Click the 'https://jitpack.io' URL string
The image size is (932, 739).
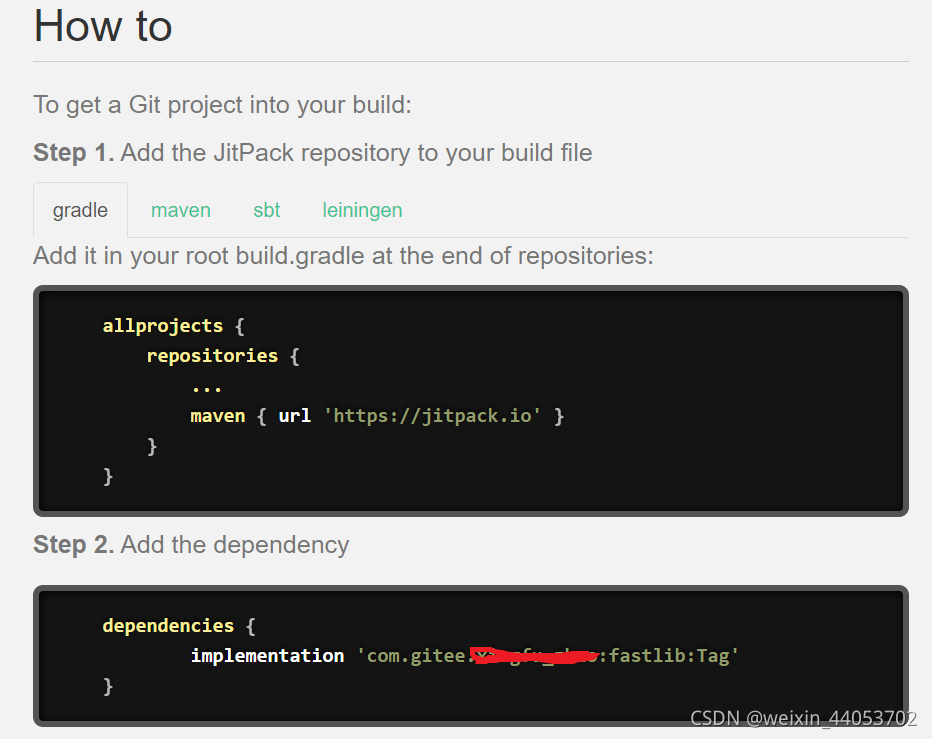[x=432, y=416]
